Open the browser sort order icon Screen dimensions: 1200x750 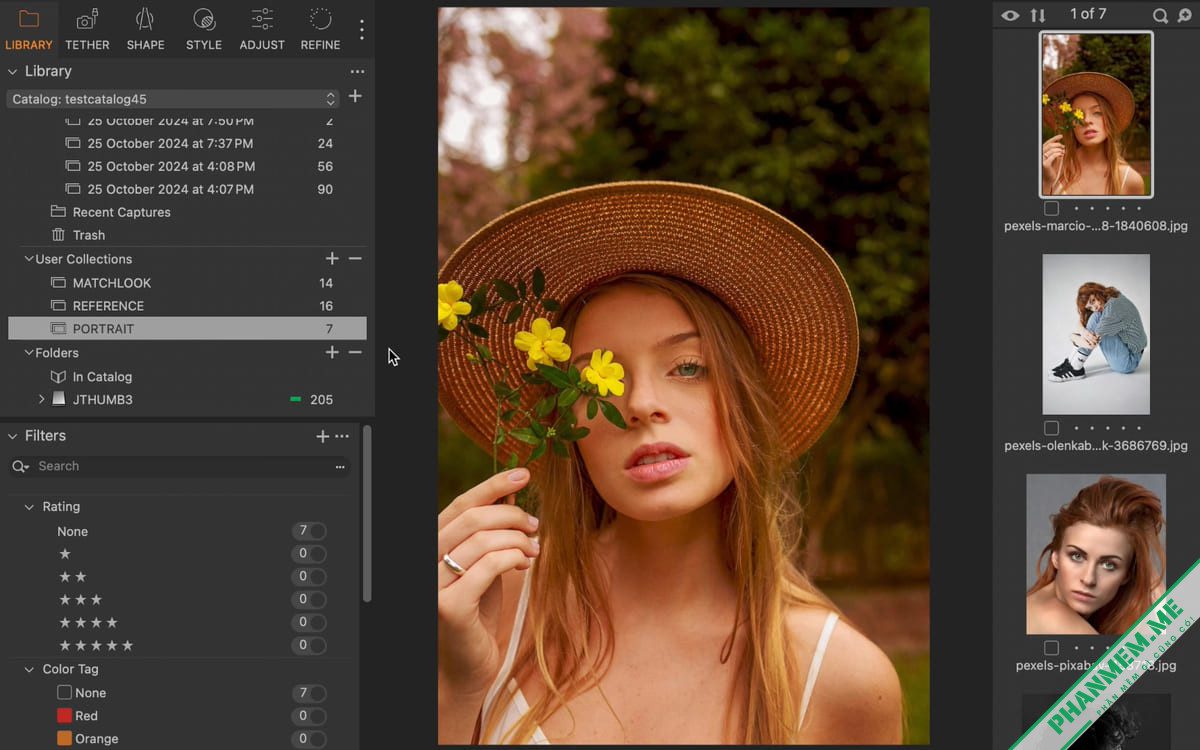click(1038, 15)
